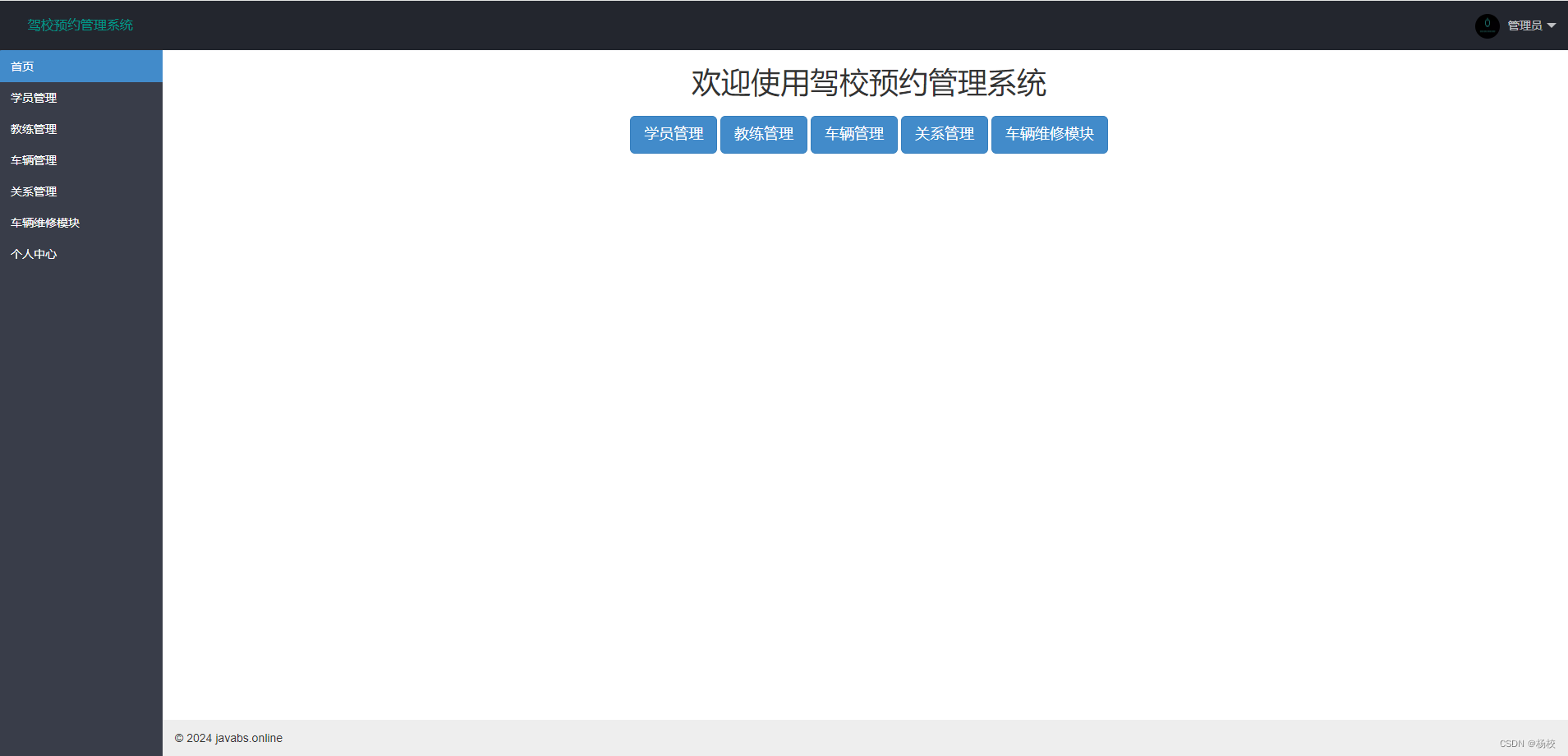Viewport: 1568px width, 756px height.
Task: Open 教练管理 from the sidebar
Action: click(33, 128)
